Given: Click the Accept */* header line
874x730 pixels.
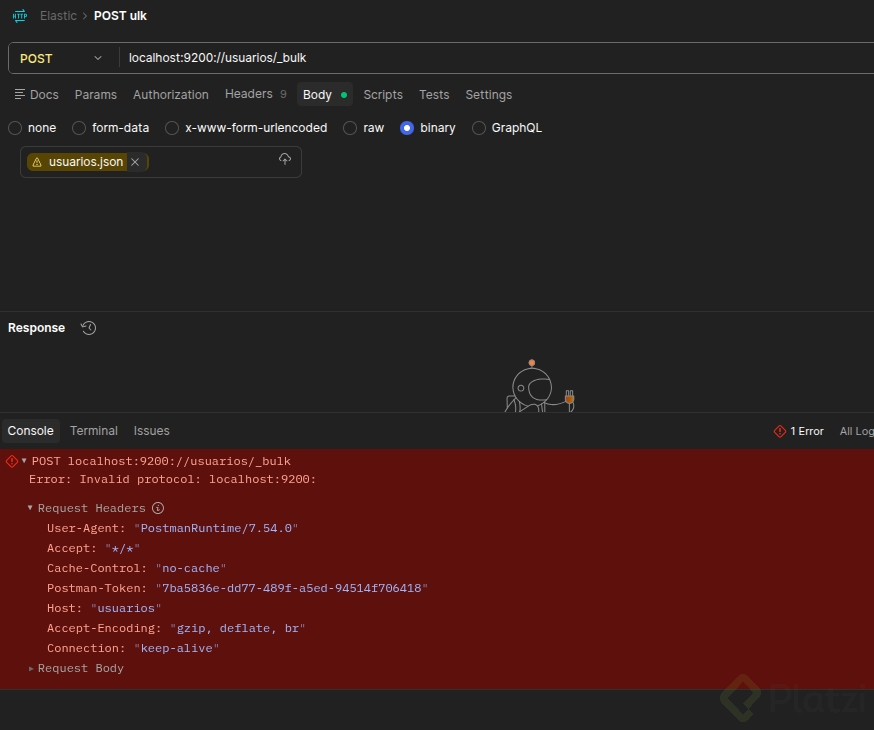Looking at the screenshot, I should pos(94,548).
